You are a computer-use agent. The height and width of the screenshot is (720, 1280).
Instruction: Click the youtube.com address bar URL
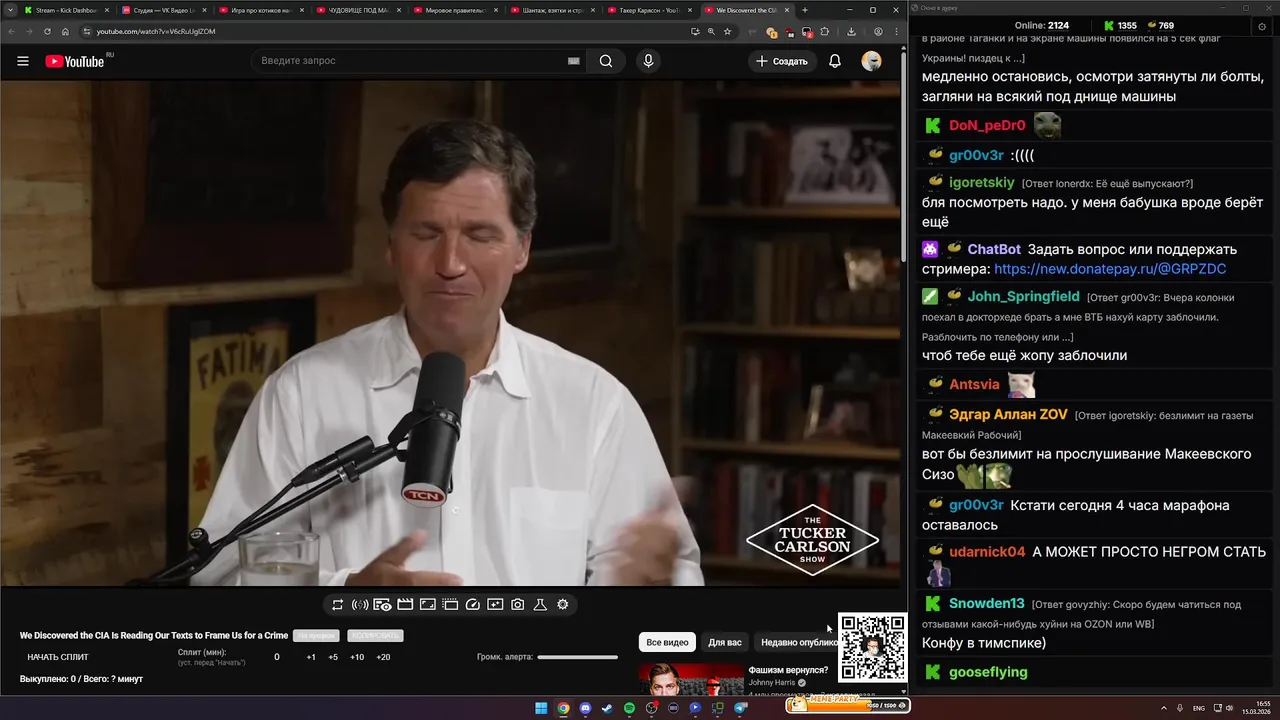click(156, 31)
